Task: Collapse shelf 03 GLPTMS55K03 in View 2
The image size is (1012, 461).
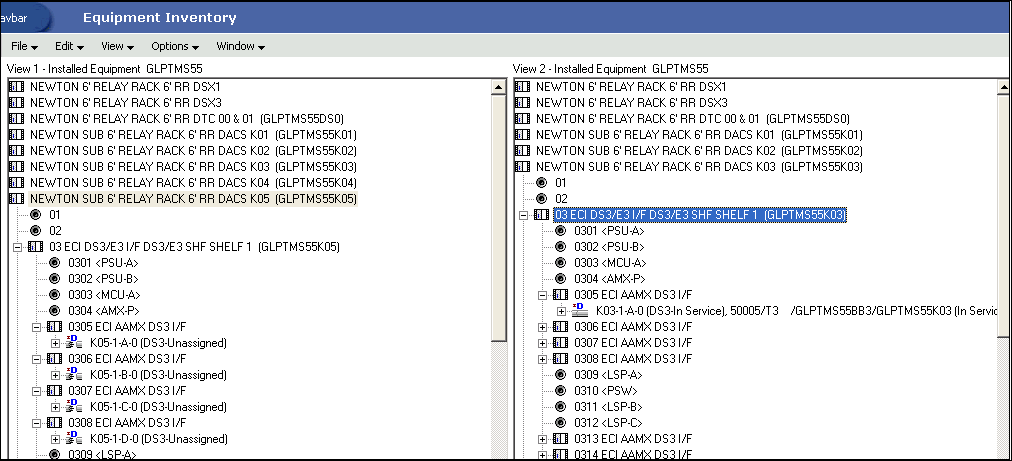Action: pos(523,215)
